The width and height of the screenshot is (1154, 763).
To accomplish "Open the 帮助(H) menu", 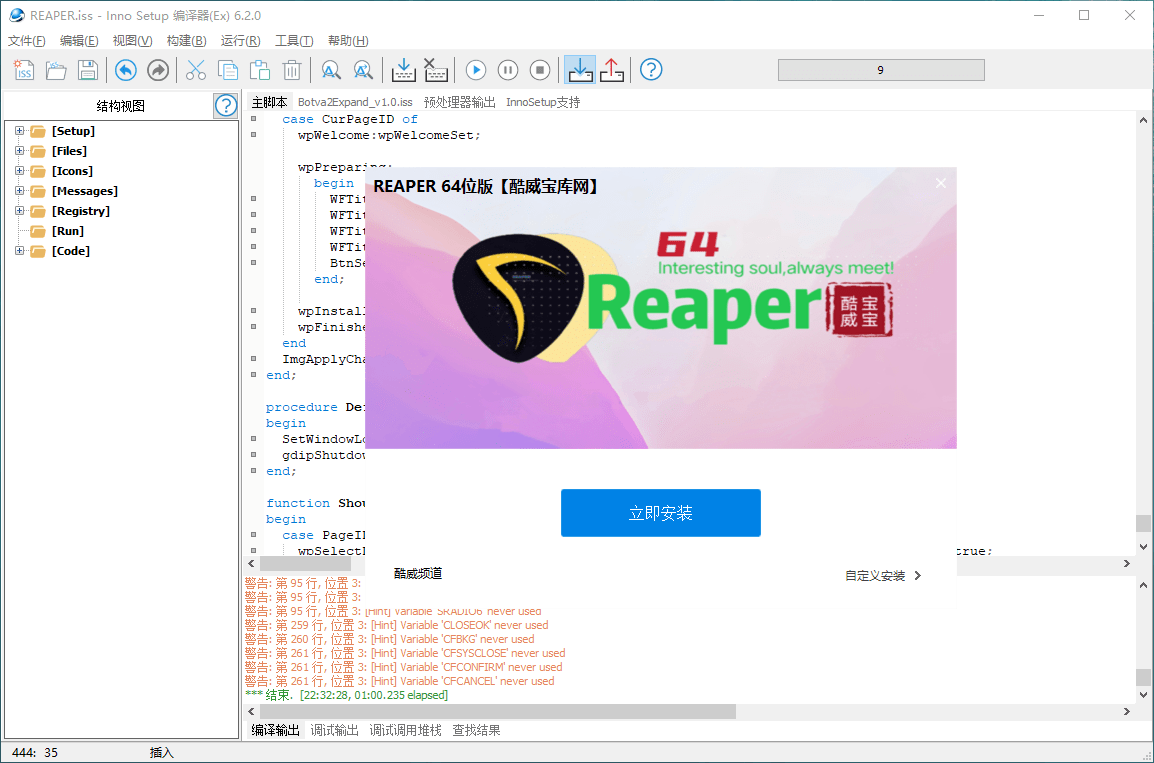I will coord(348,40).
